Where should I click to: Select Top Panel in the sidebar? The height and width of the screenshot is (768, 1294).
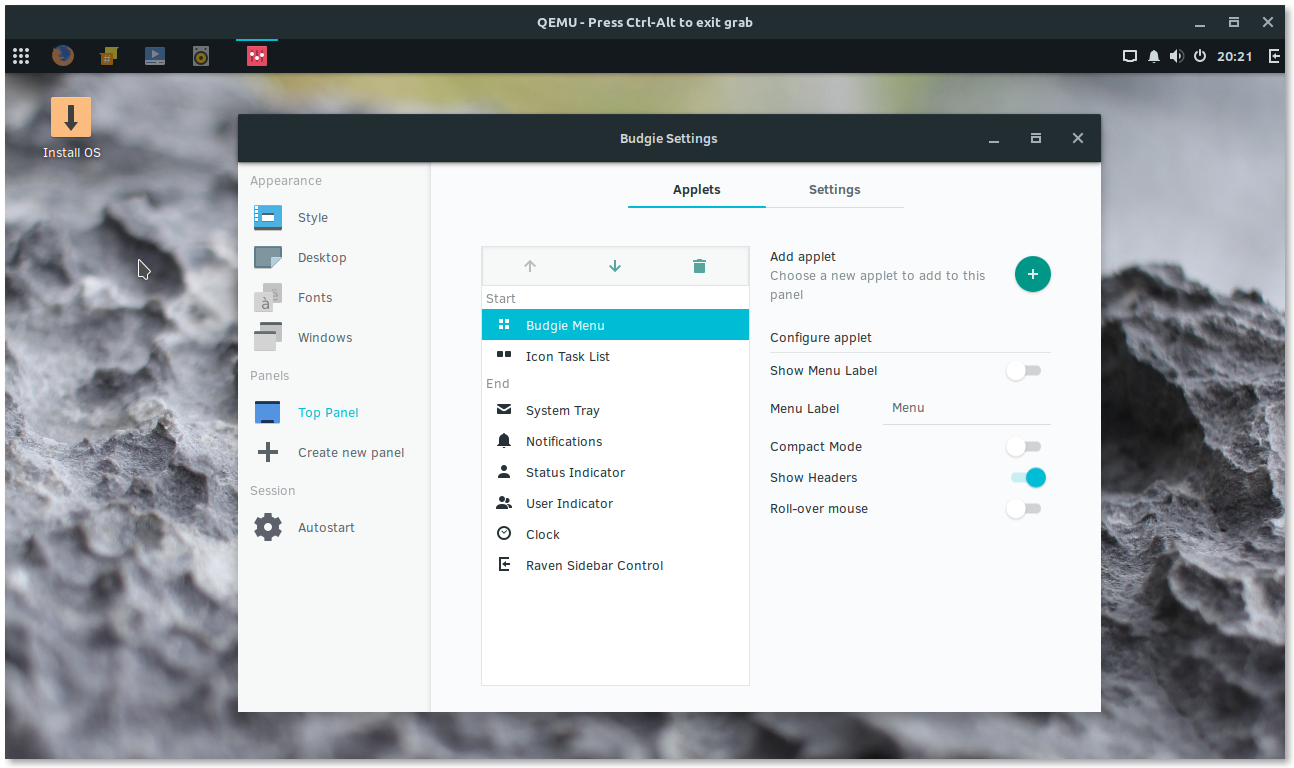point(334,412)
